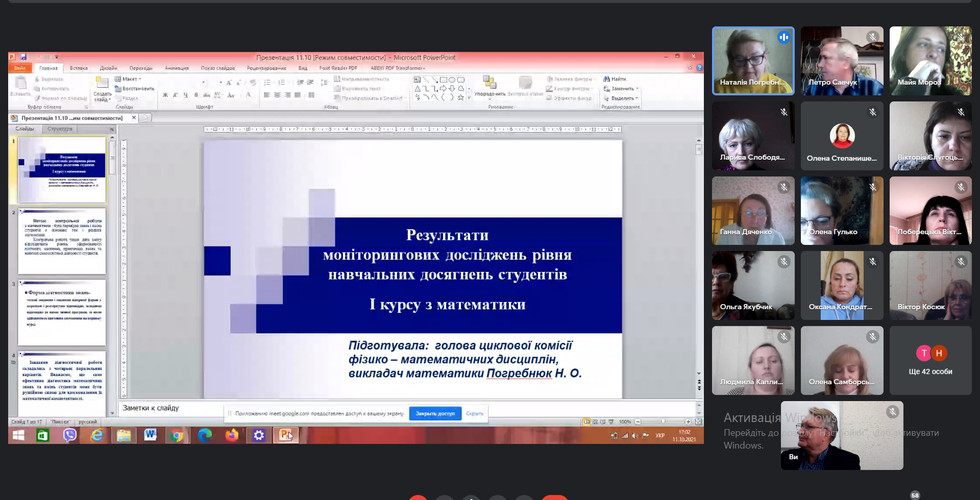This screenshot has width=980, height=500.
Task: Open the Foxit Reader PDF ribbon tab
Action: [338, 68]
